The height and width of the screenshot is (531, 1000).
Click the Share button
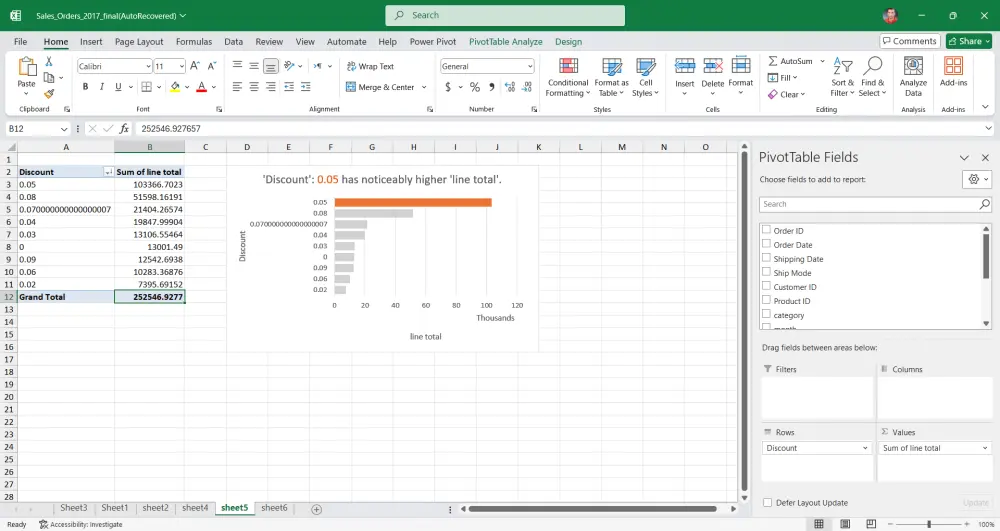click(969, 41)
